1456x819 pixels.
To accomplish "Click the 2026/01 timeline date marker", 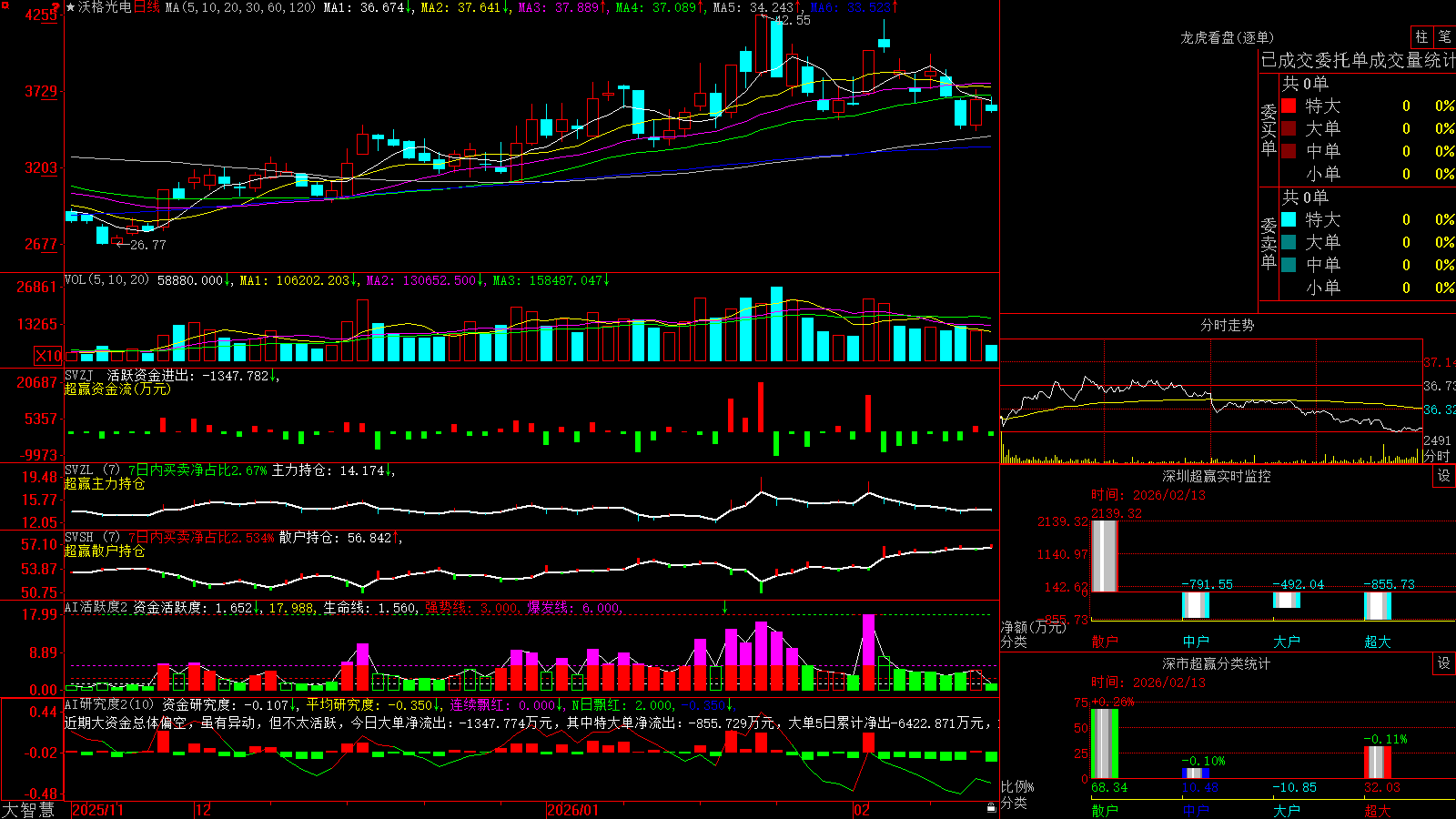I will click(x=573, y=810).
